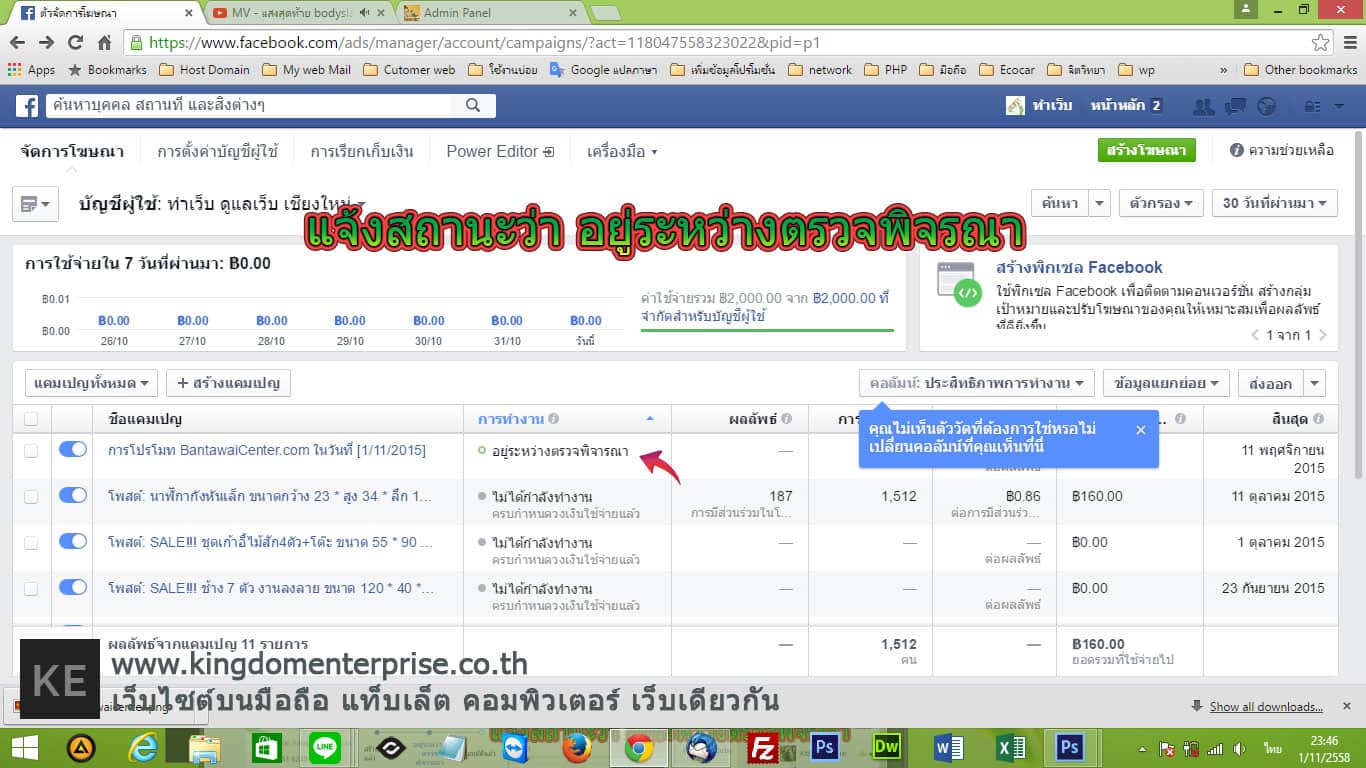1366x768 pixels.
Task: Click the Facebook logo icon
Action: click(x=26, y=105)
